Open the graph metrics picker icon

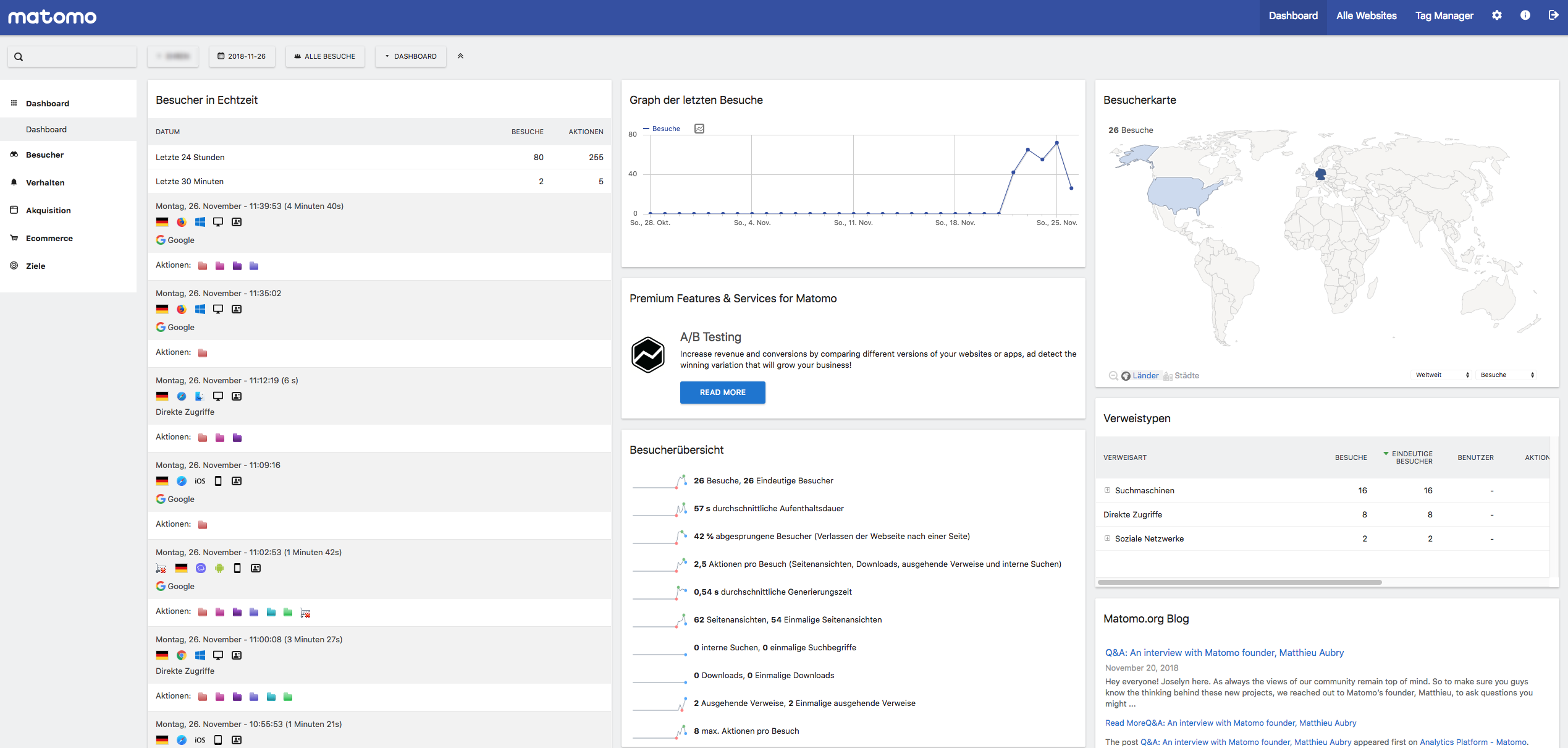click(x=699, y=129)
